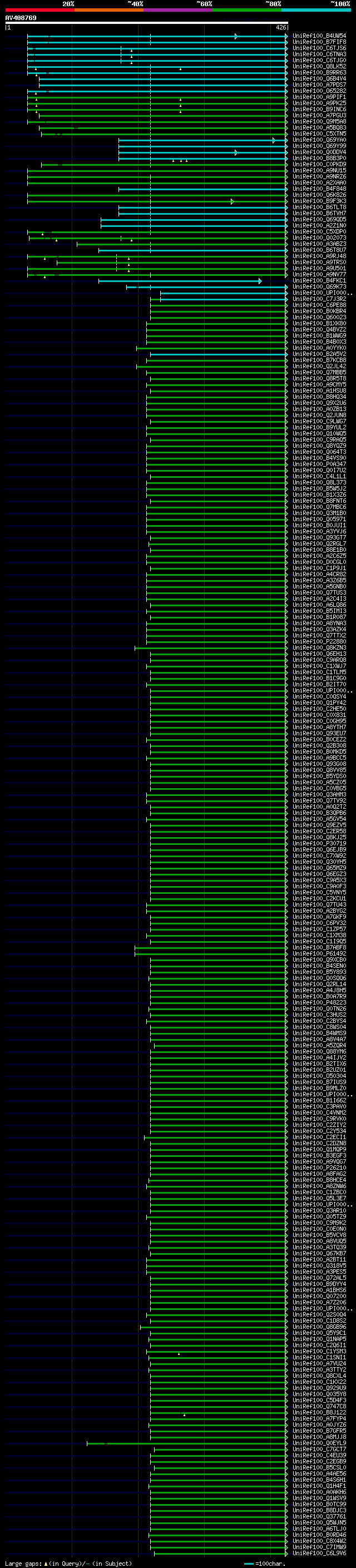Image resolution: width=356 pixels, height=1568 pixels.
Task: Select label UniRef100_P48223
Action: tap(319, 1002)
